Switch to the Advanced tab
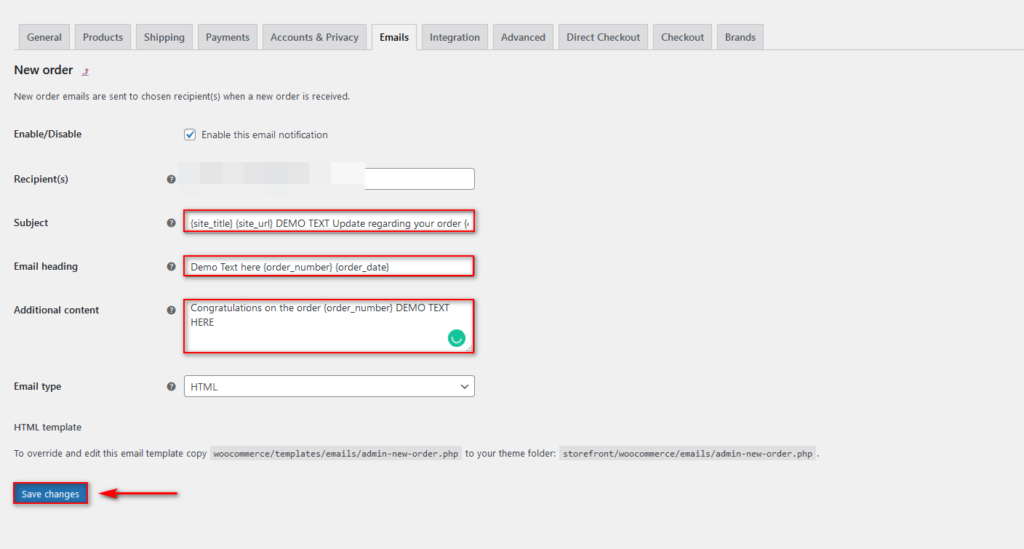1024x549 pixels. click(x=523, y=37)
